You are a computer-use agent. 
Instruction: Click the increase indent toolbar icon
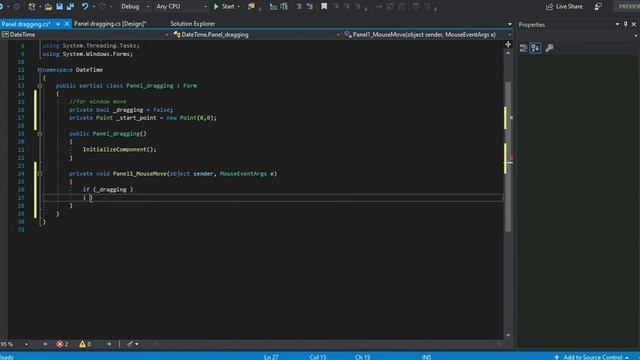[284, 7]
